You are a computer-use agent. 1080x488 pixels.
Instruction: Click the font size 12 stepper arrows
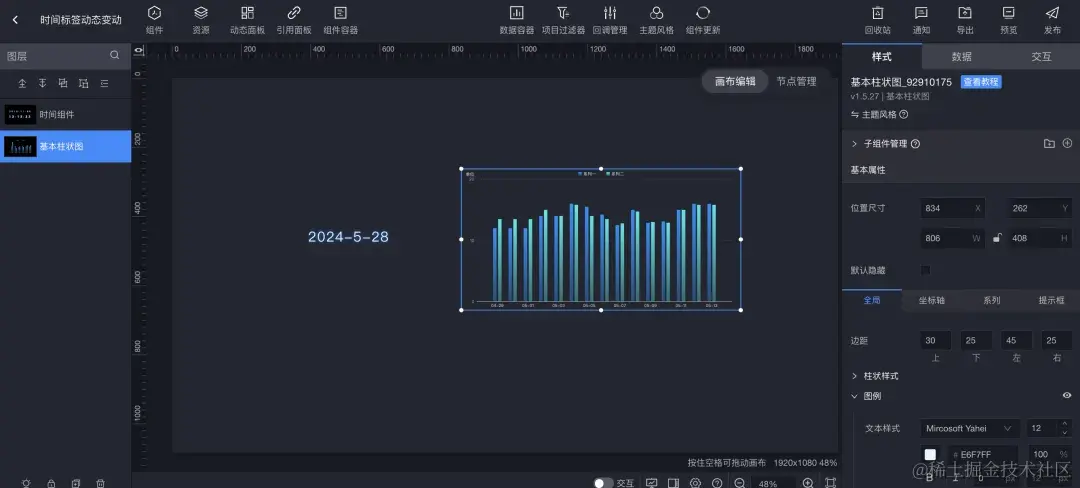pyautogui.click(x=1065, y=428)
